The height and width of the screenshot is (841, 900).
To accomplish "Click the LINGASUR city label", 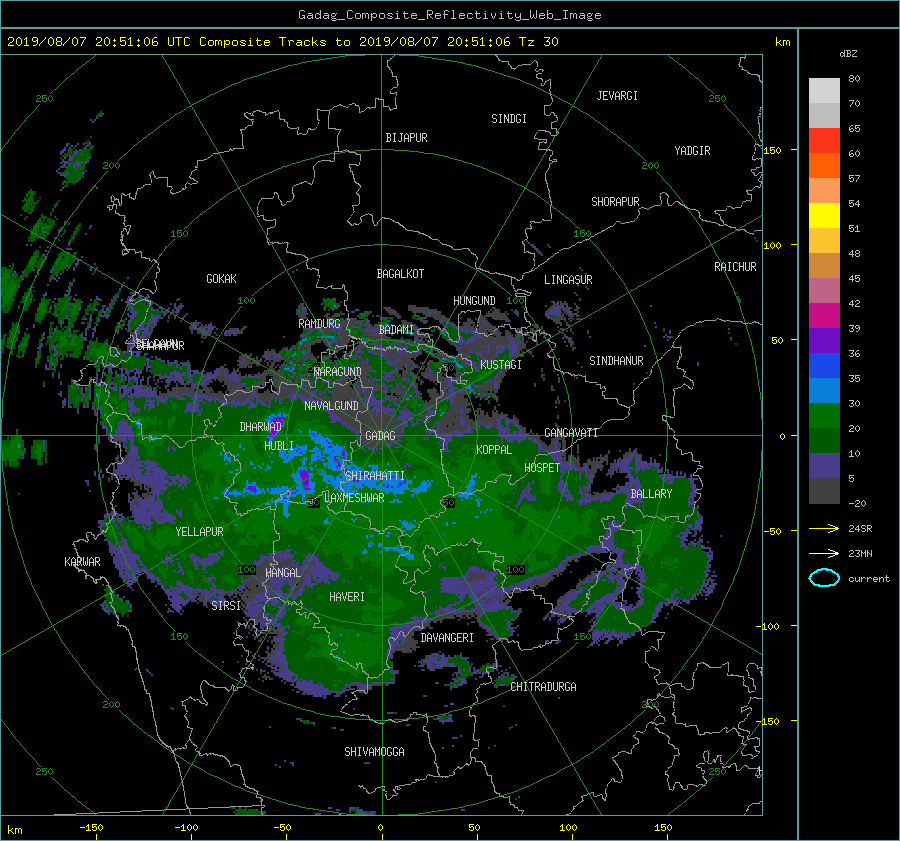I will coord(568,280).
